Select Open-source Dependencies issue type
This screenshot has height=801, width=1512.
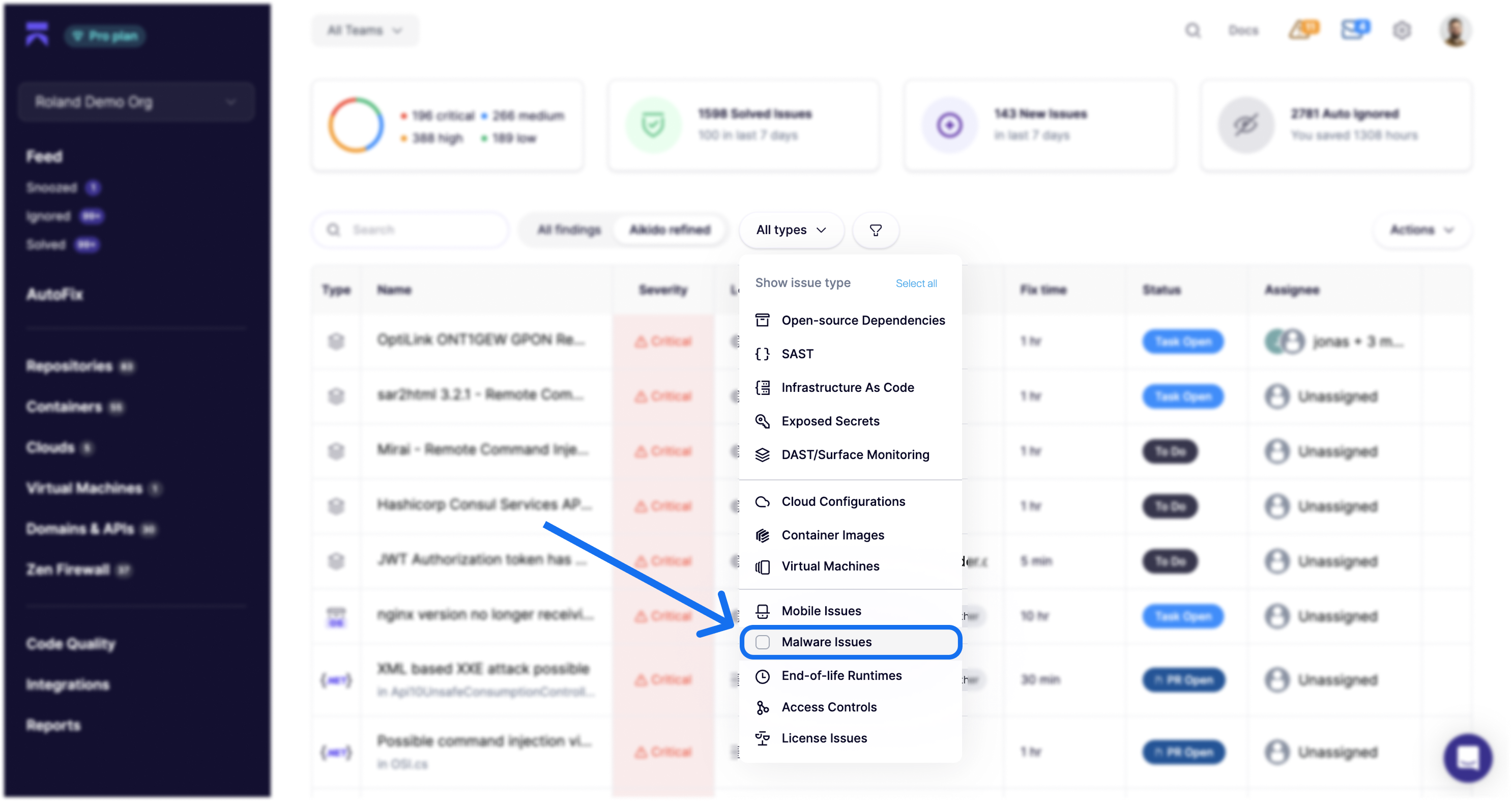850,320
